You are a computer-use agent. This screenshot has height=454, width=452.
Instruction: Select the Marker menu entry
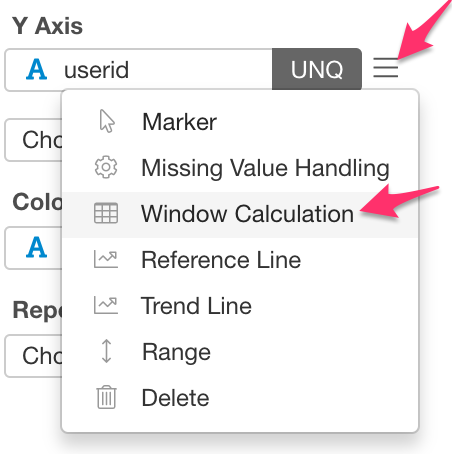240,122
